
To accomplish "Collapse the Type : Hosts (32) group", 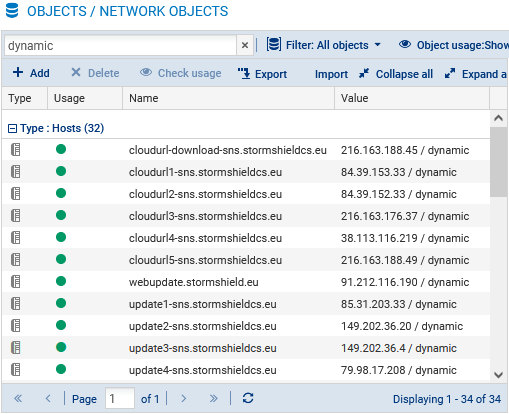I will (12, 128).
